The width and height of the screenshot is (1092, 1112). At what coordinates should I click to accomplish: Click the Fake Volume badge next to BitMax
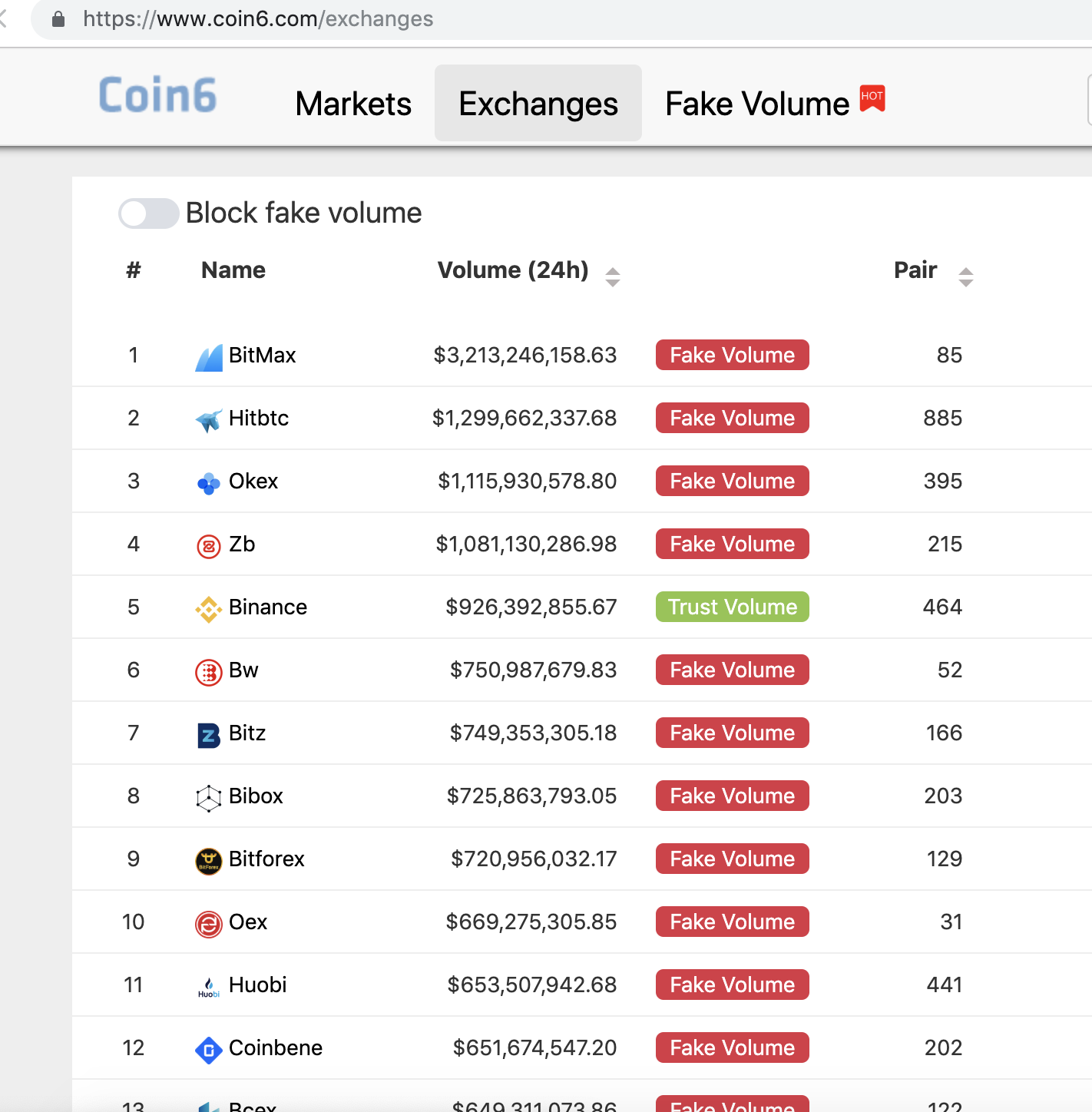[732, 355]
